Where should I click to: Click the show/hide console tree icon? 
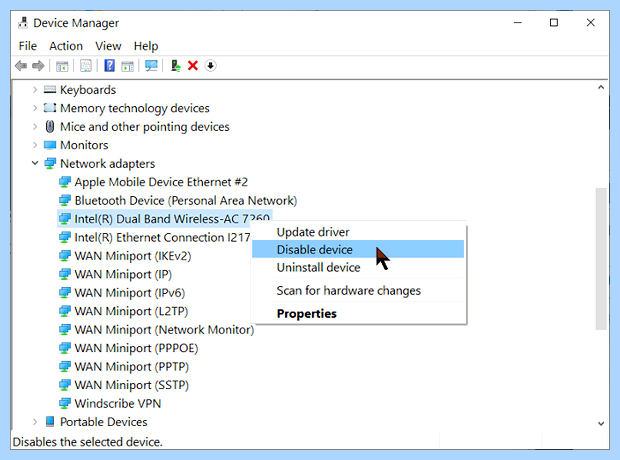pos(62,66)
